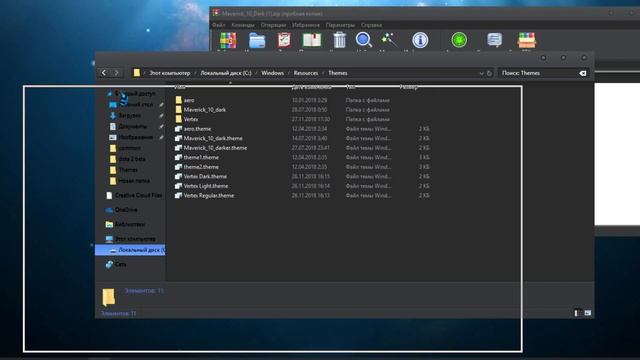Click the Themes breadcrumb segment
Viewport: 640px width, 360px height.
[338, 73]
